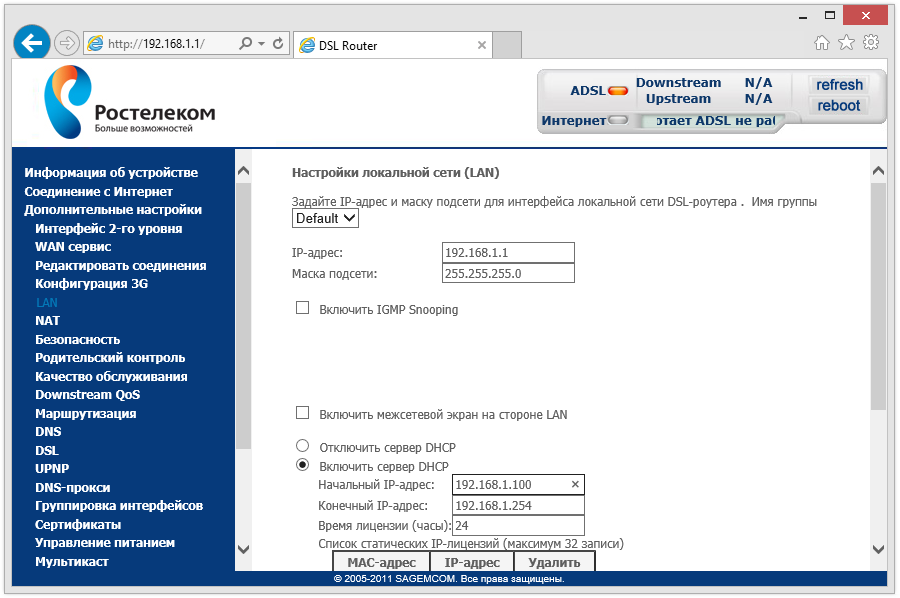
Task: Switch to the DSL Router browser tab
Action: 393,45
